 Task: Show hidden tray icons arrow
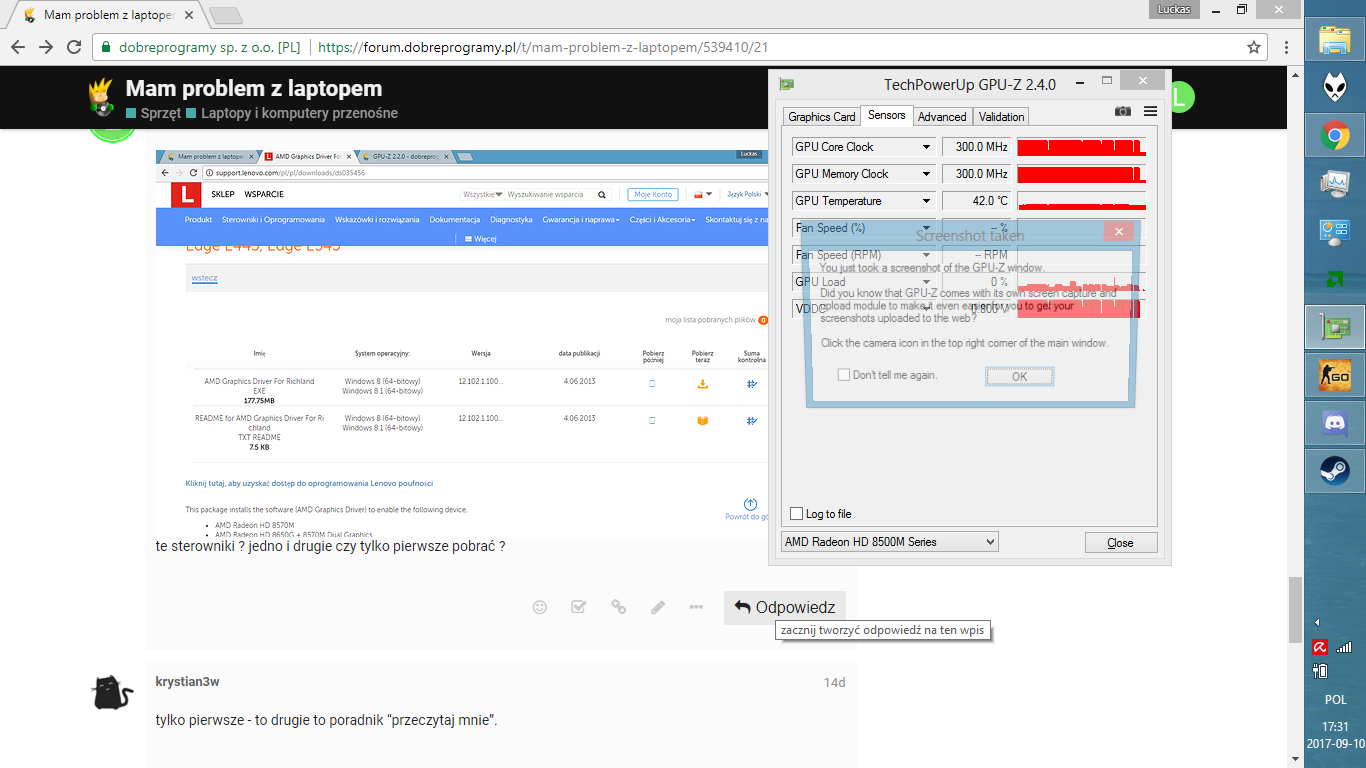coord(1317,622)
